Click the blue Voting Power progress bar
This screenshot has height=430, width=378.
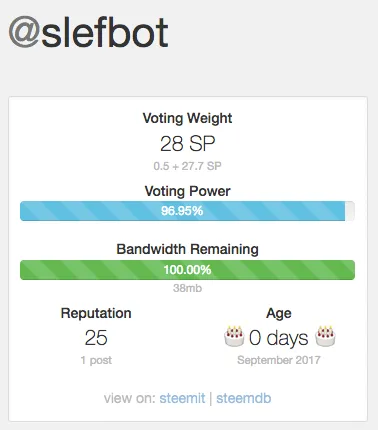(x=187, y=211)
